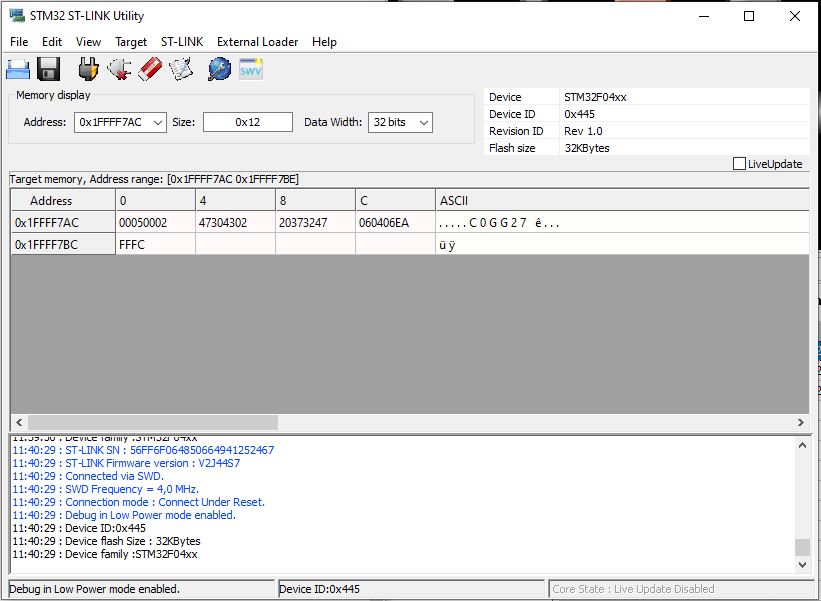Open the Data Width 32 bits dropdown
The width and height of the screenshot is (821, 601).
point(400,123)
